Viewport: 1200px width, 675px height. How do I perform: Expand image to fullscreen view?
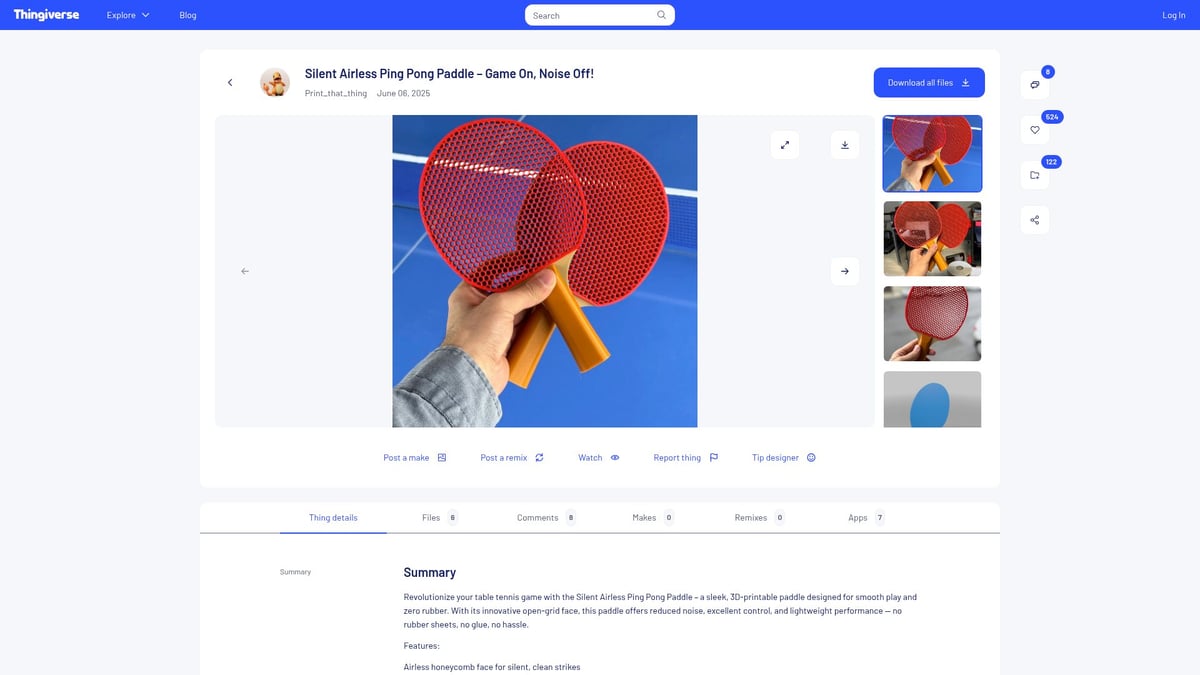[785, 145]
